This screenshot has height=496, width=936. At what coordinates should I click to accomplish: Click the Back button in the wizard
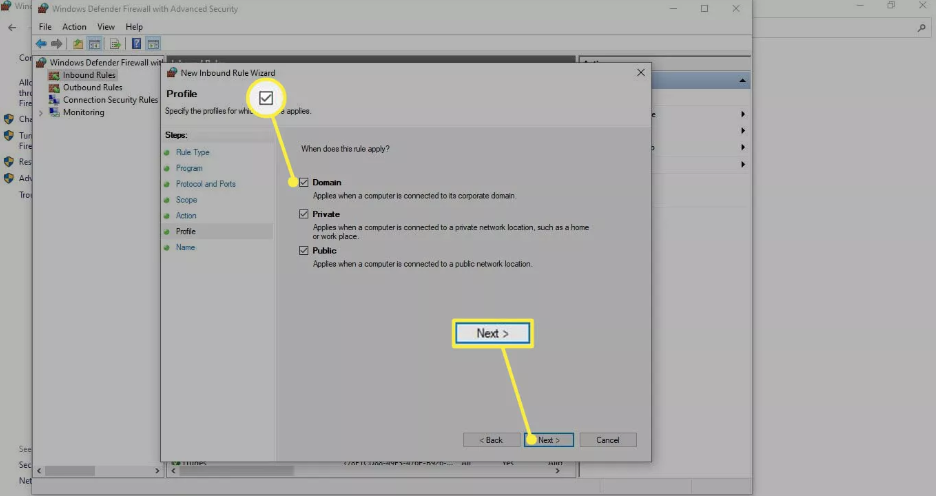pos(491,440)
